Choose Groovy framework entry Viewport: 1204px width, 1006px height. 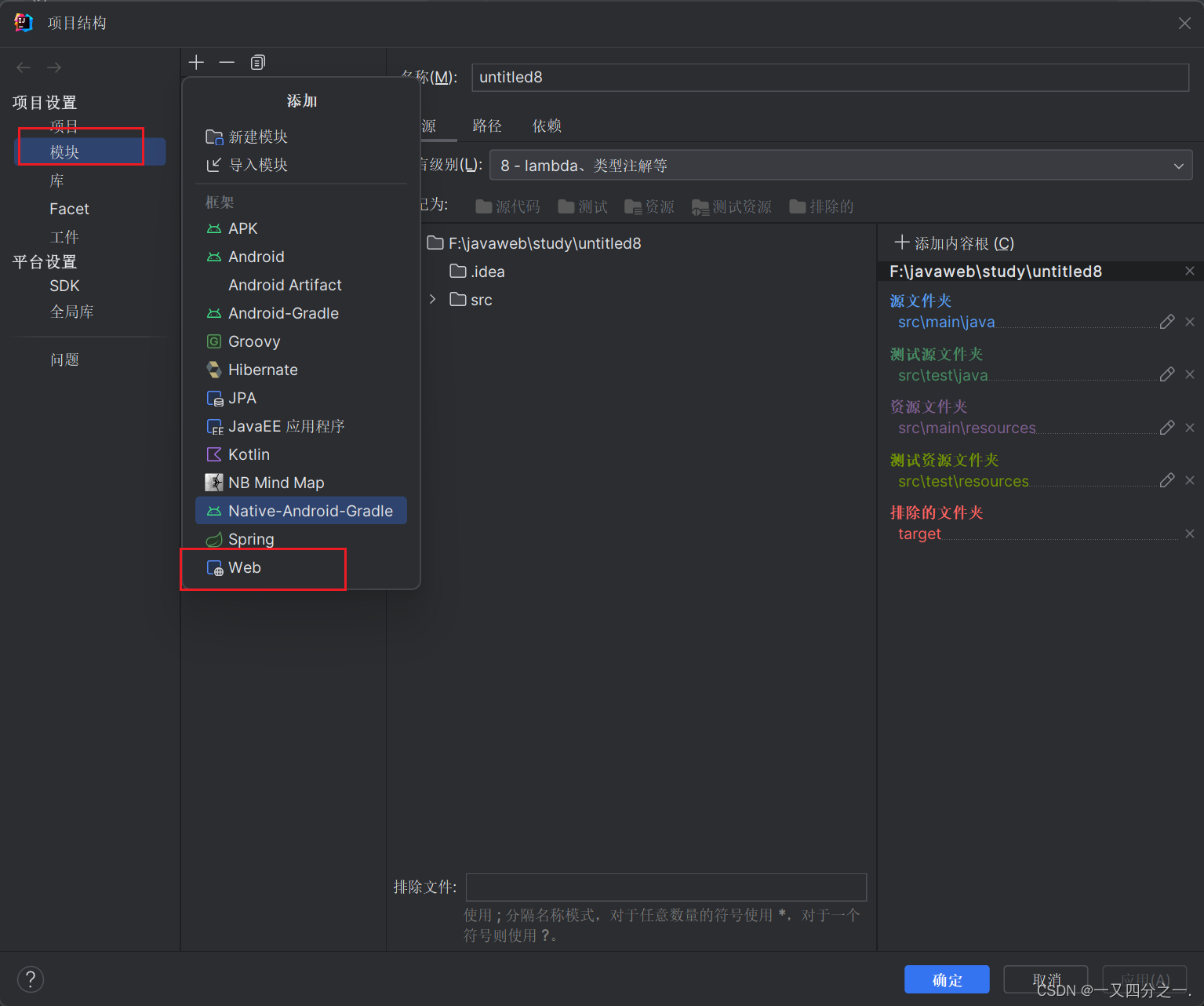pyautogui.click(x=301, y=341)
